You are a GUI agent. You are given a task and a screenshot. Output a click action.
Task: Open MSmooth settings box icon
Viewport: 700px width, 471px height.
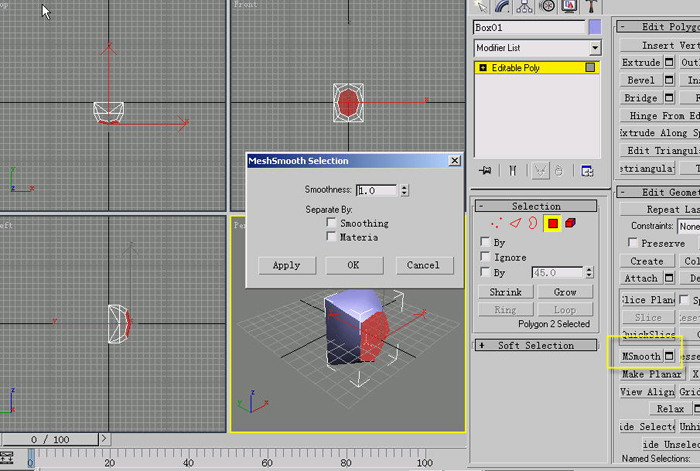coord(669,356)
